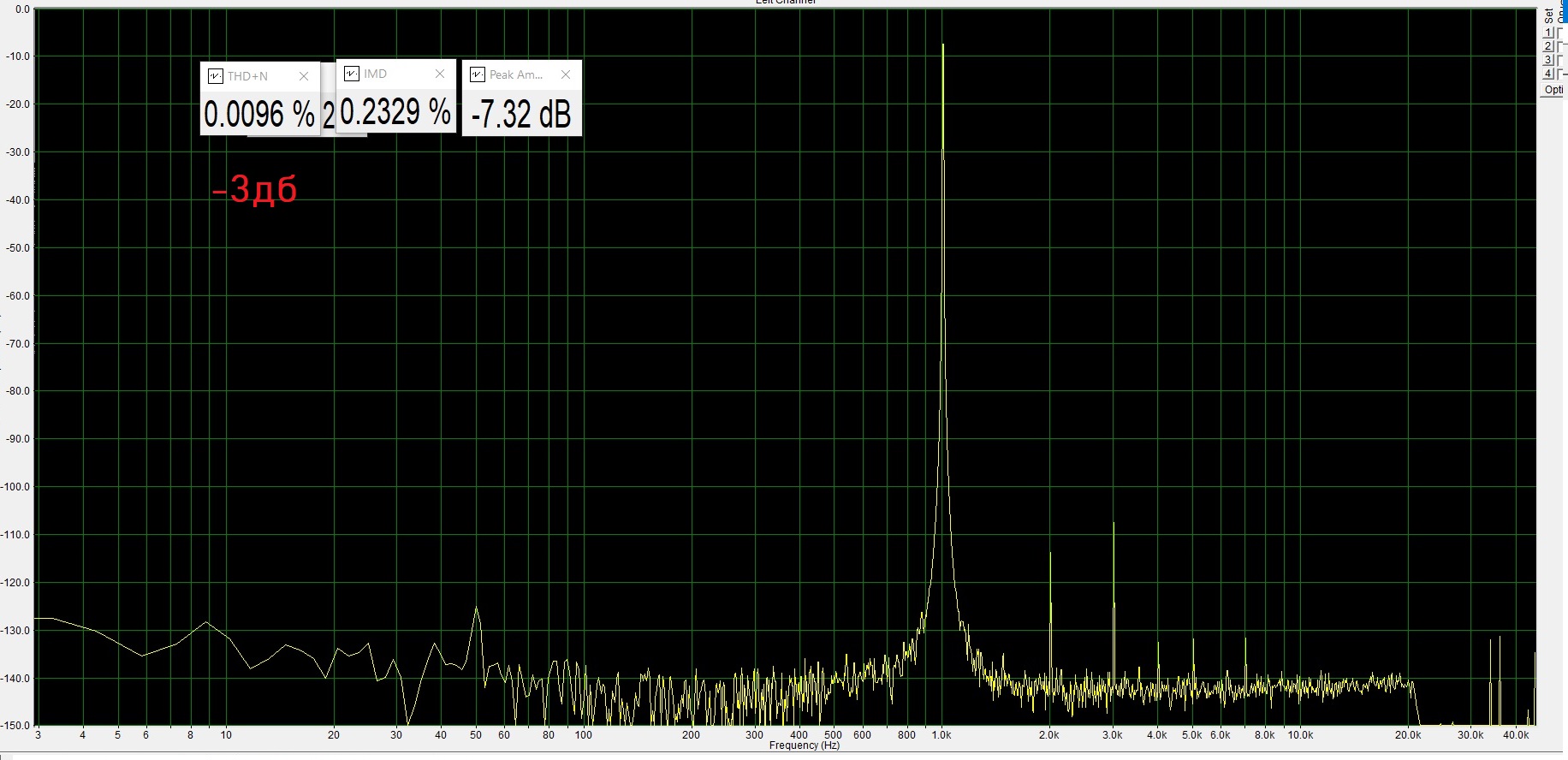Click the -130.0 amplitude axis label
Screen dimensions: 1568x760
tap(15, 631)
